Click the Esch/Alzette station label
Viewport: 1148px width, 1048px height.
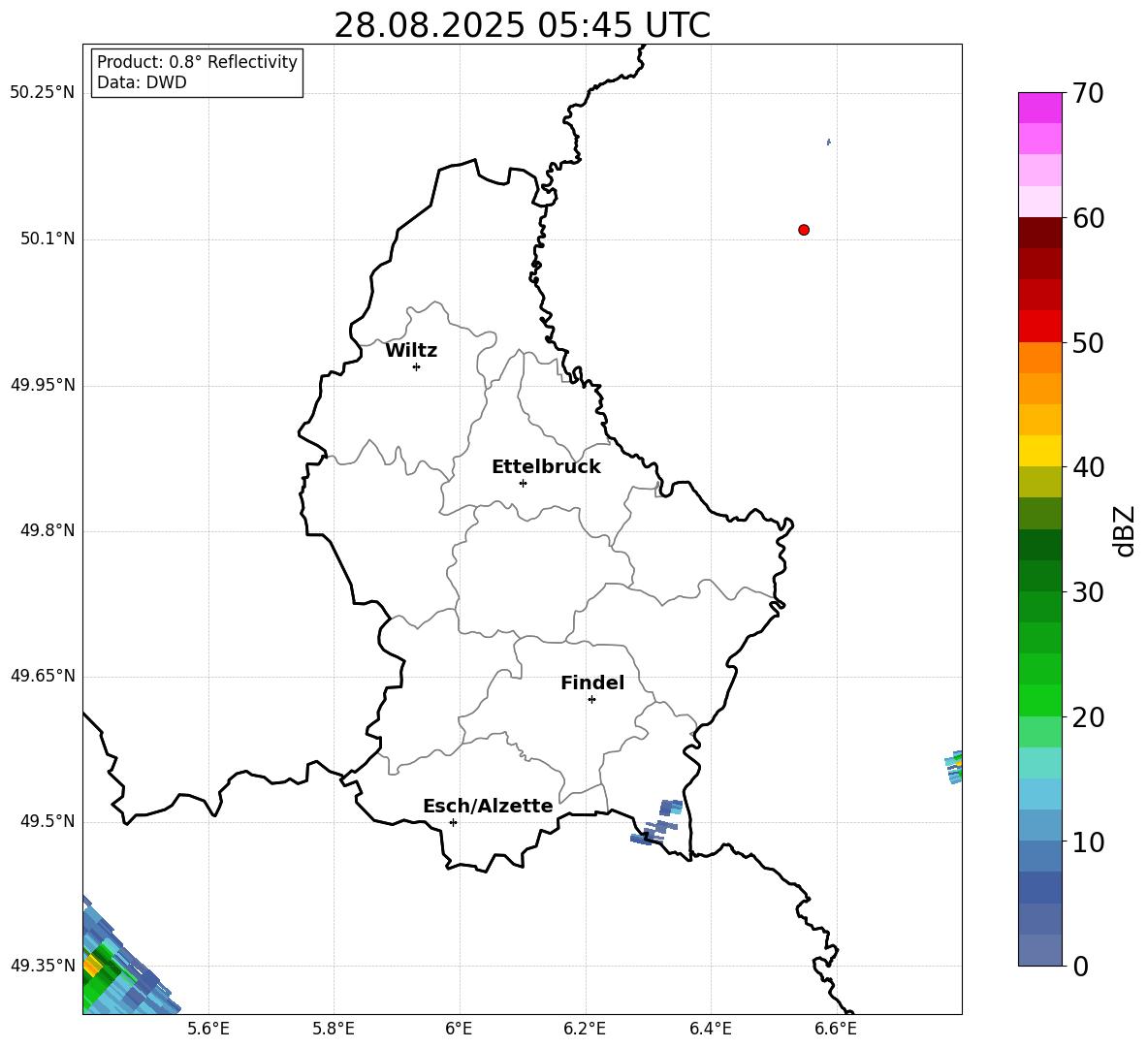coord(488,806)
